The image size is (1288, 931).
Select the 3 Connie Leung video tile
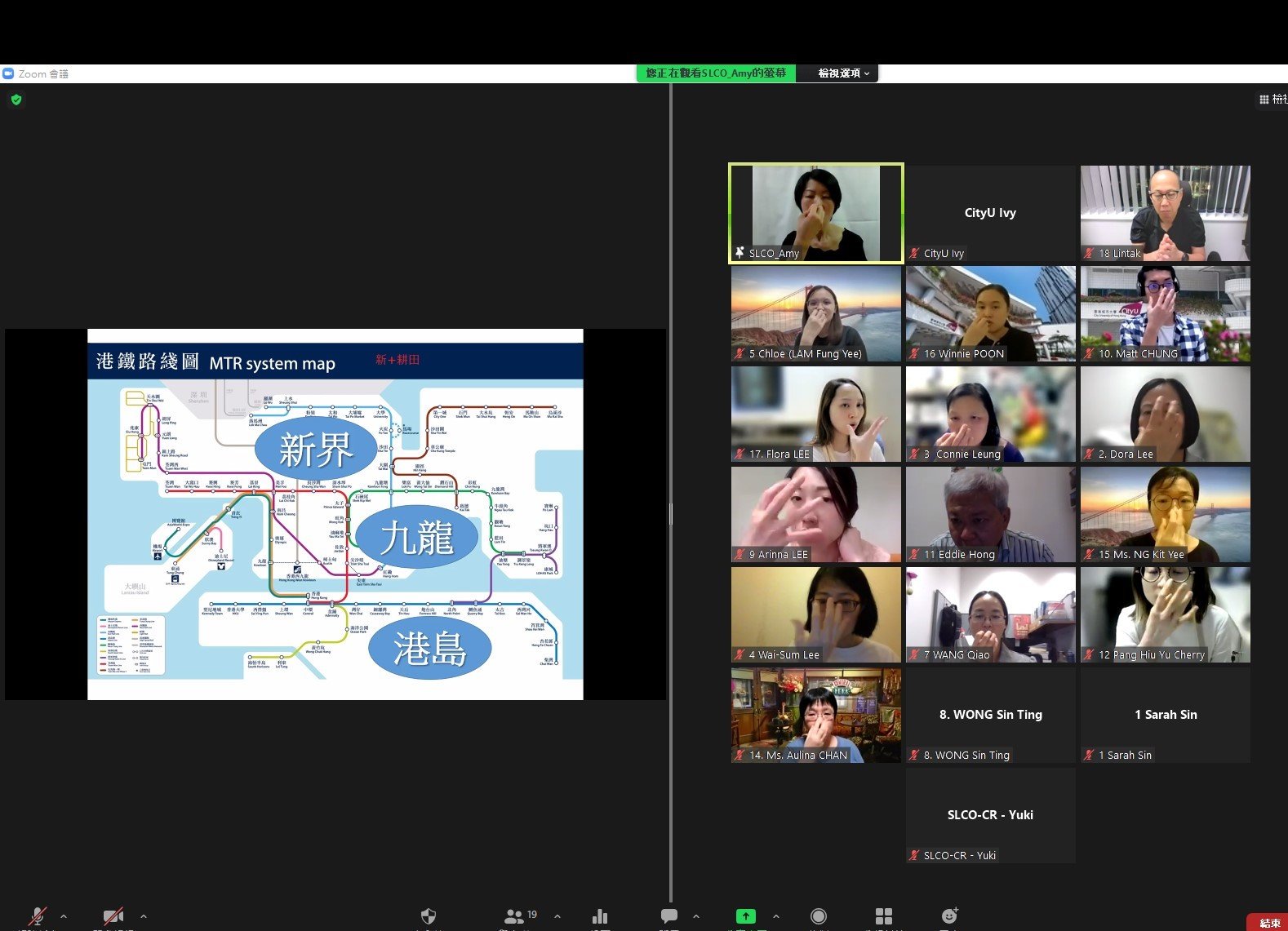(990, 415)
